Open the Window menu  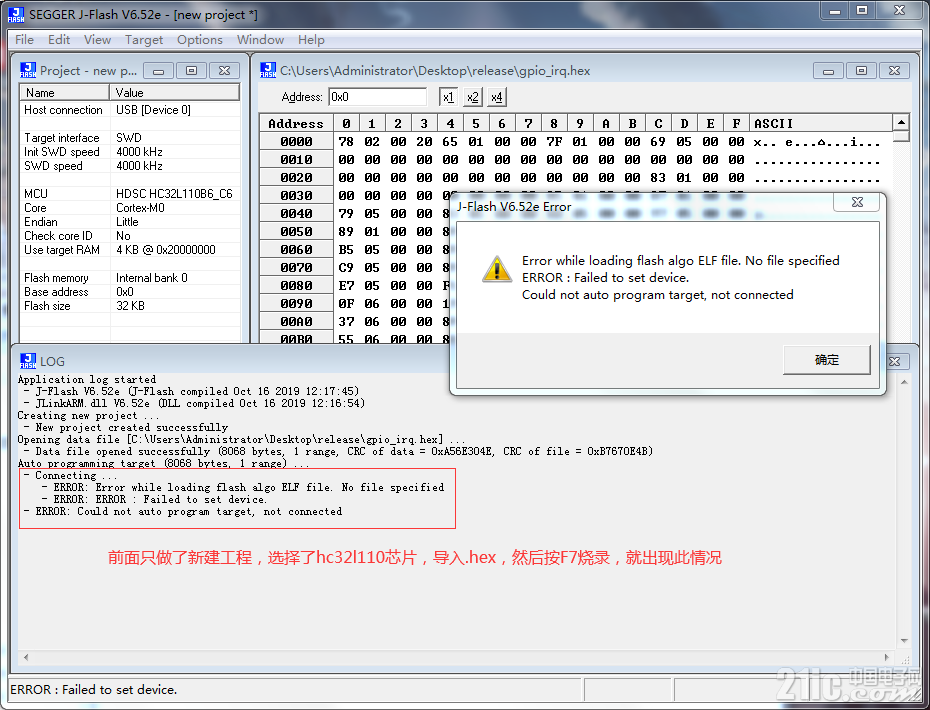(x=260, y=40)
